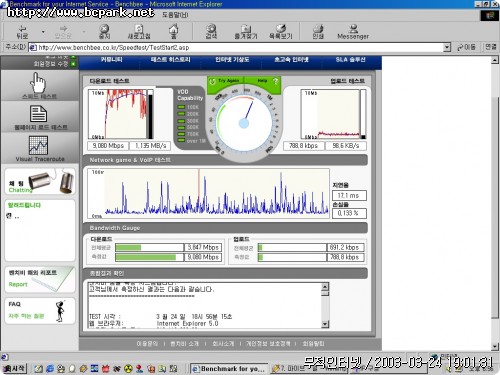Click the third footer link
Image resolution: width=500 pixels, height=375 pixels.
pyautogui.click(x=223, y=343)
